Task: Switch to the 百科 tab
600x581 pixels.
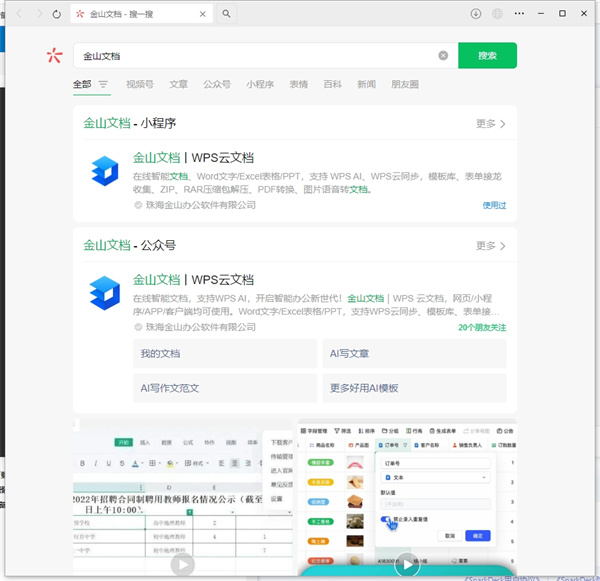Action: 332,84
